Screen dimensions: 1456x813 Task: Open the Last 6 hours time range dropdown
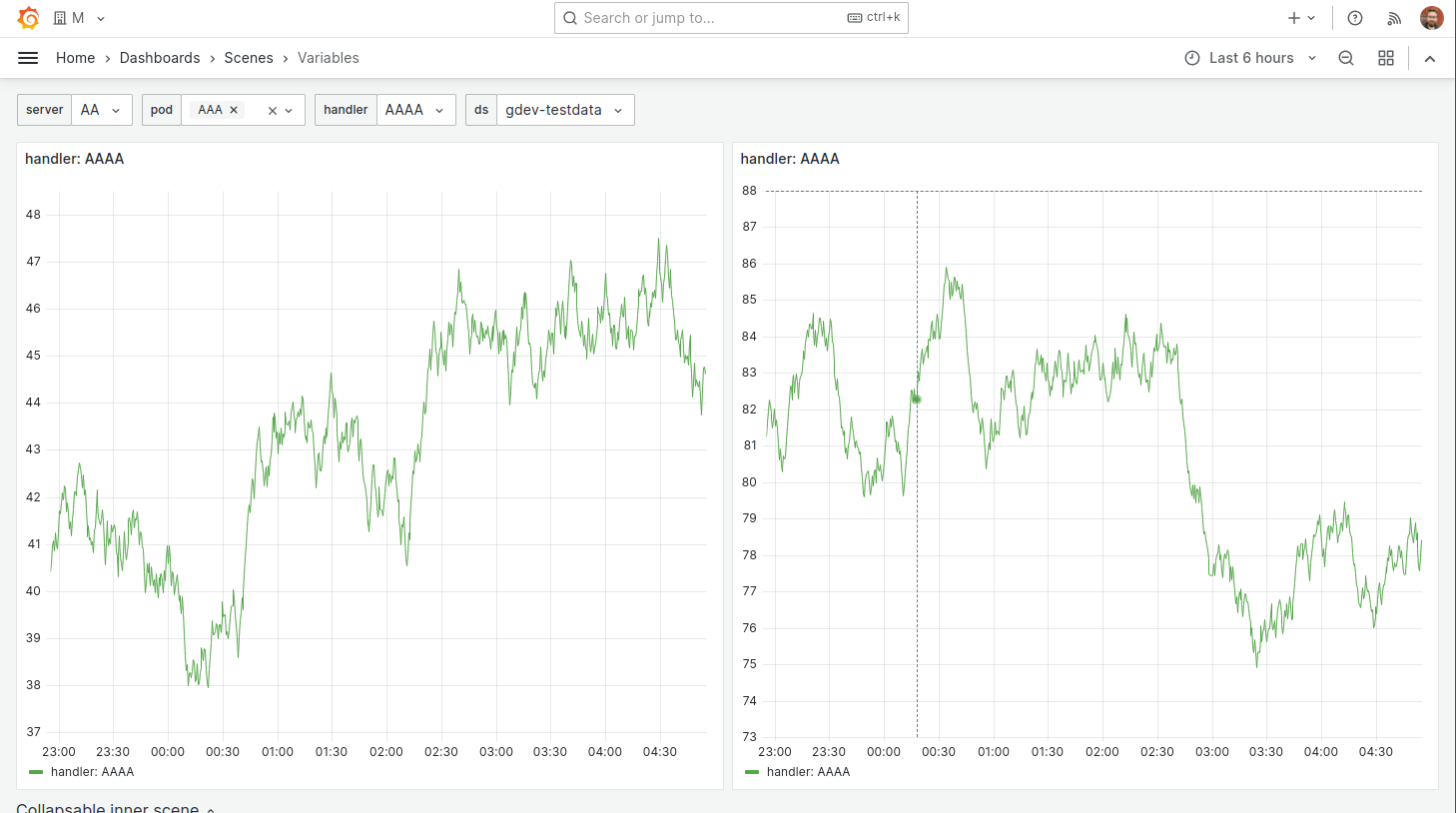[x=1250, y=57]
